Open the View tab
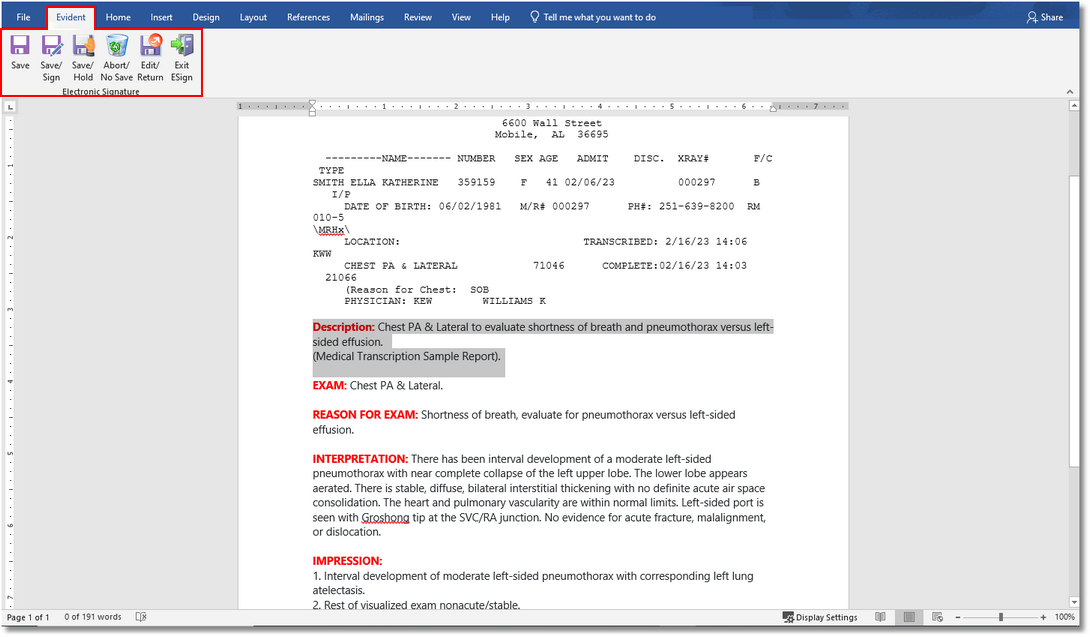 [461, 17]
